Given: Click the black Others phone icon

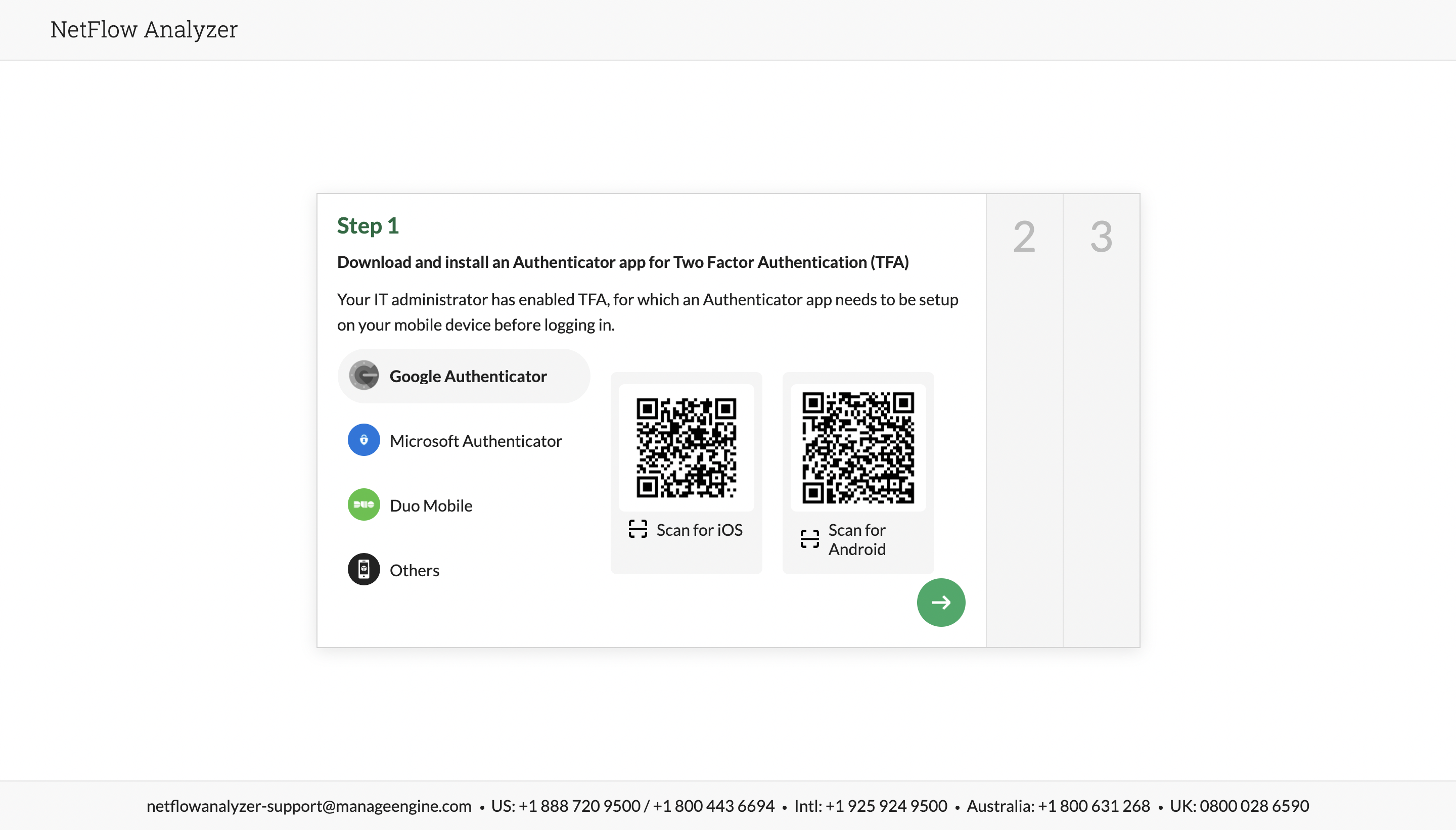Looking at the screenshot, I should click(x=363, y=570).
